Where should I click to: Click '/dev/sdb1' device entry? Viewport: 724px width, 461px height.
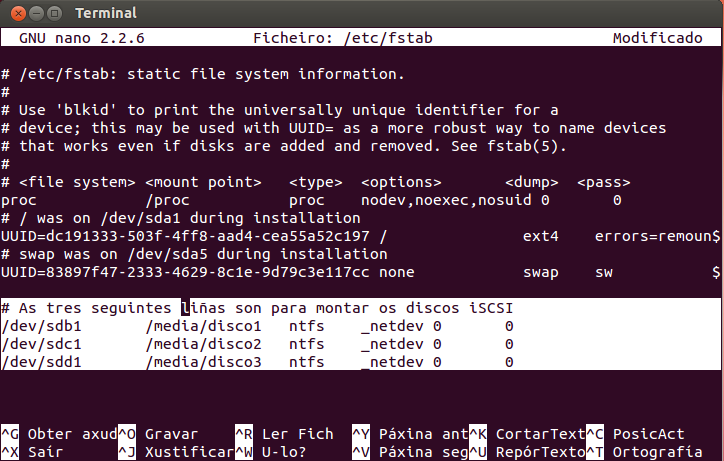[41, 326]
